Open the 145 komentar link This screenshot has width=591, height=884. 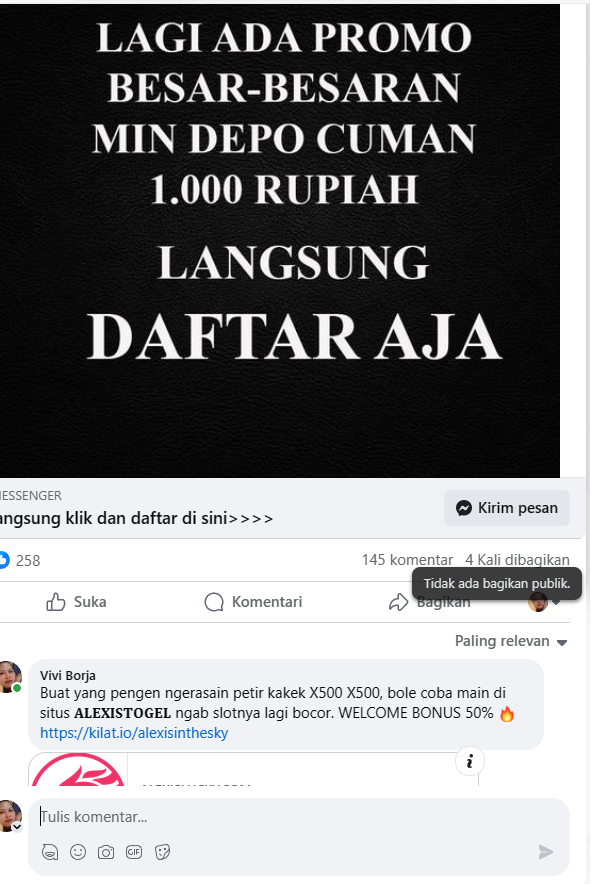[407, 560]
